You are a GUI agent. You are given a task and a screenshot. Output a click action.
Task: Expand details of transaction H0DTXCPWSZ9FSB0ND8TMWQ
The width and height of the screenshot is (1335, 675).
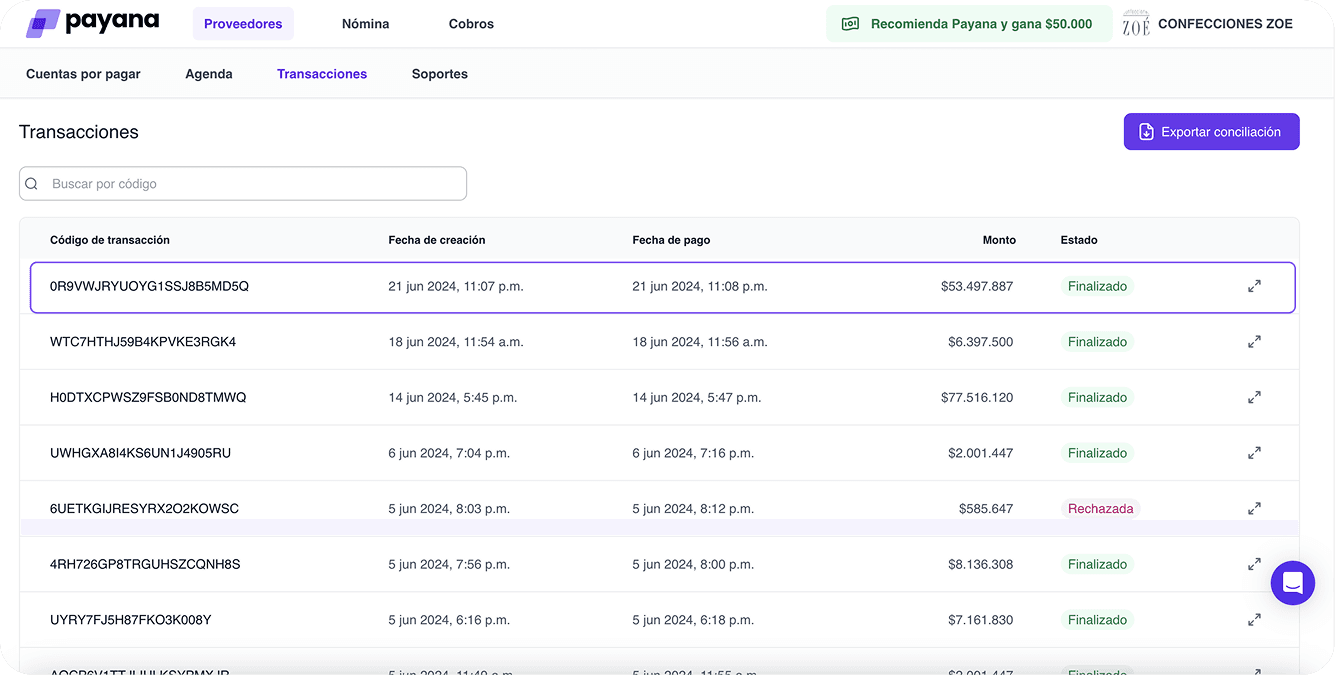[x=1254, y=396]
